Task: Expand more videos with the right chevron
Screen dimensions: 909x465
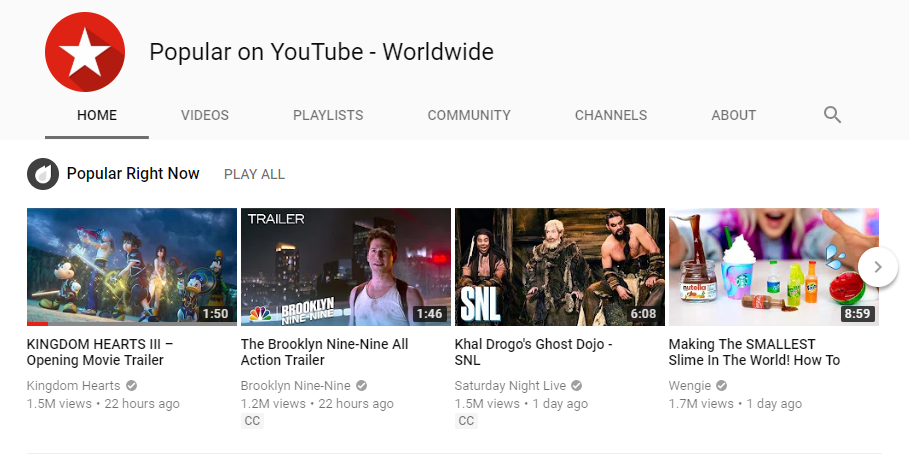Action: (x=877, y=267)
